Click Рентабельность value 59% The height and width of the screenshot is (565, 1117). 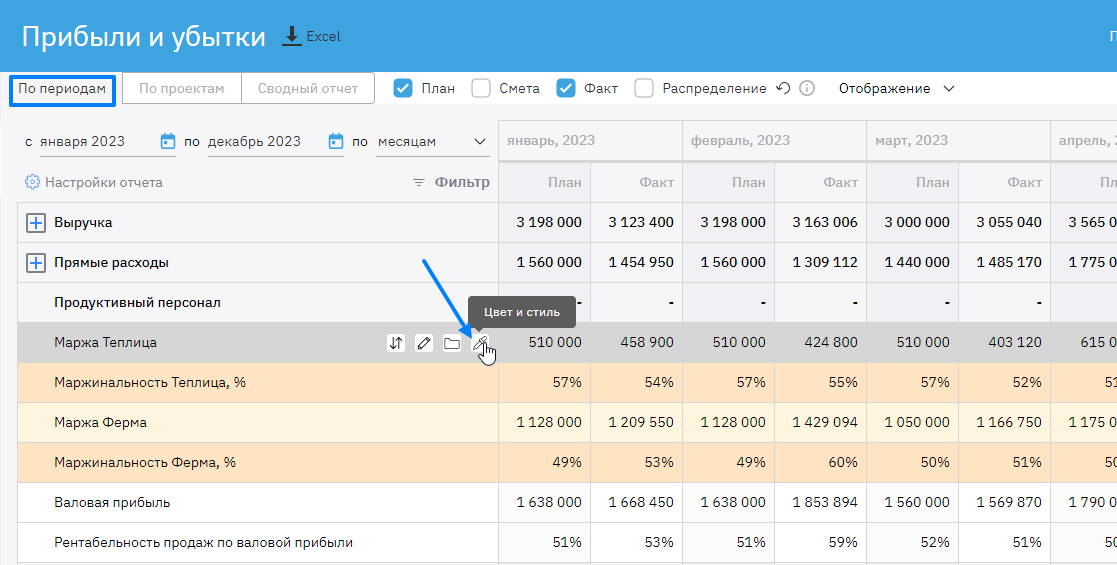(x=843, y=542)
